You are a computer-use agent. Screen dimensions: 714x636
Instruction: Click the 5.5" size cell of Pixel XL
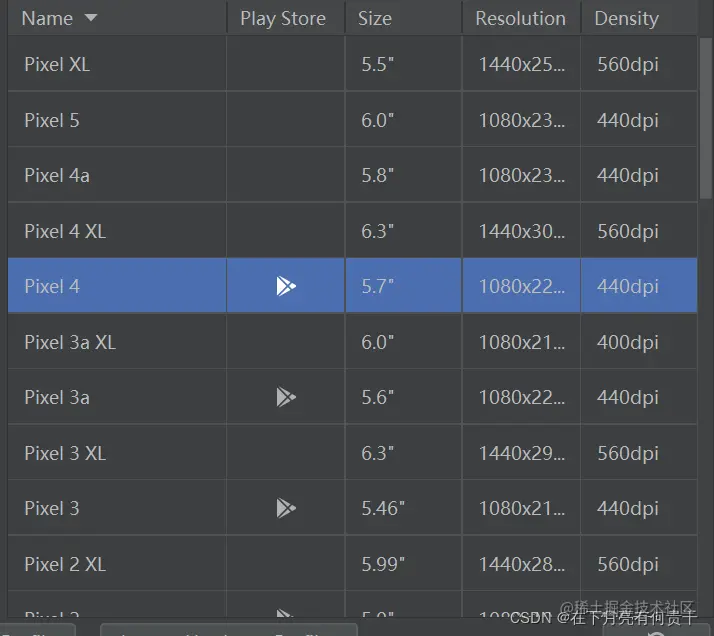tap(403, 64)
